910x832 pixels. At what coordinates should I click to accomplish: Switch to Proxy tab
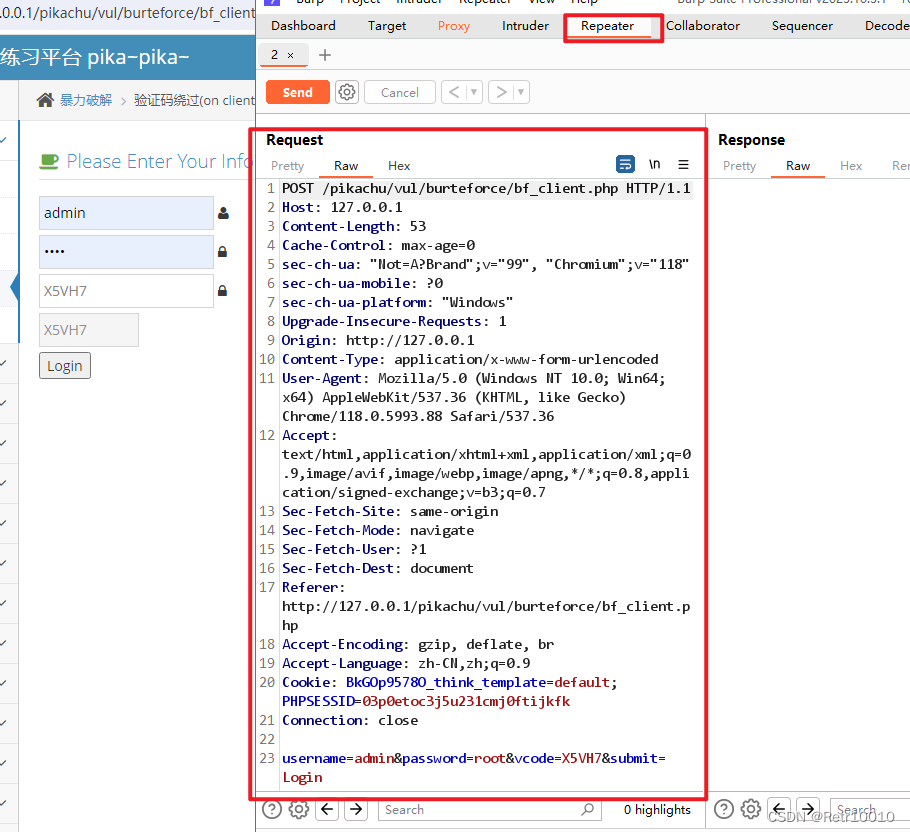click(454, 26)
